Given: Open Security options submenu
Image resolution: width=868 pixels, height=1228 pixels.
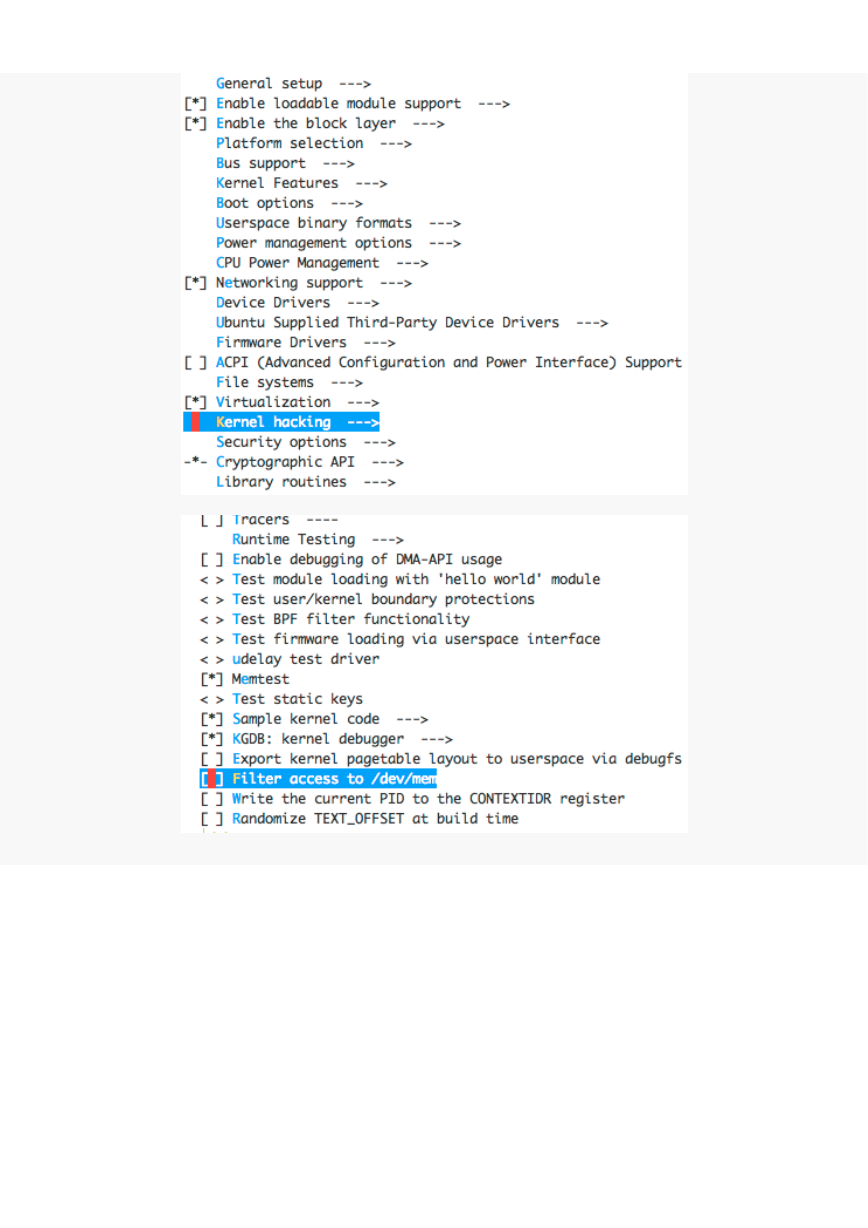Looking at the screenshot, I should [x=306, y=442].
